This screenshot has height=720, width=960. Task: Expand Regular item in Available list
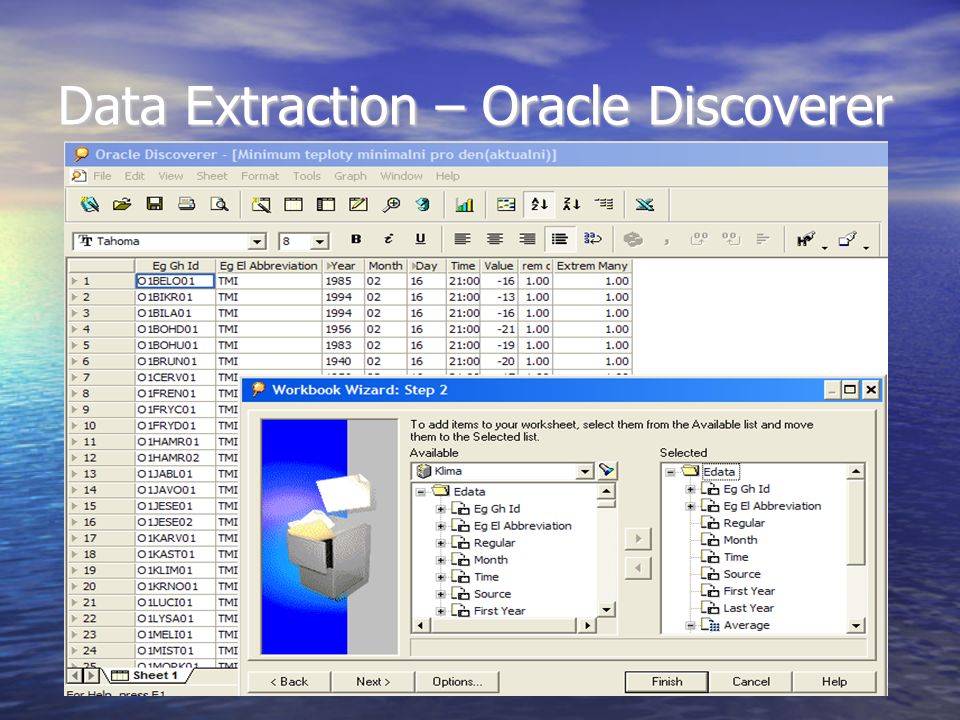point(440,543)
